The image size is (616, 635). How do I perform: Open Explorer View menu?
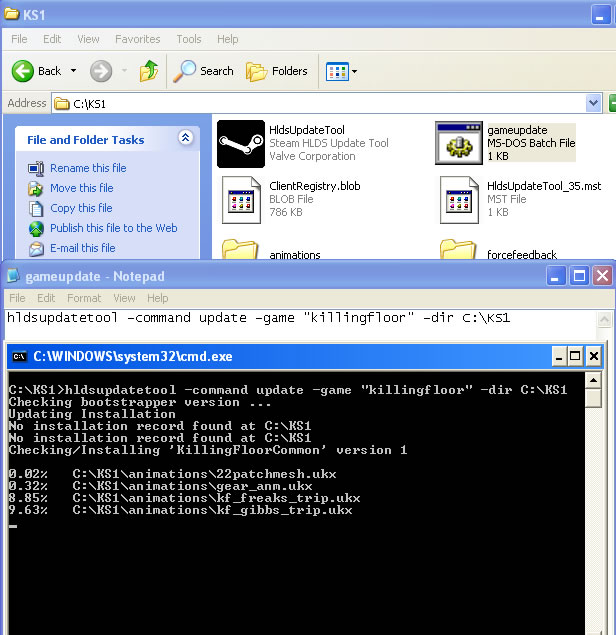pyautogui.click(x=88, y=39)
